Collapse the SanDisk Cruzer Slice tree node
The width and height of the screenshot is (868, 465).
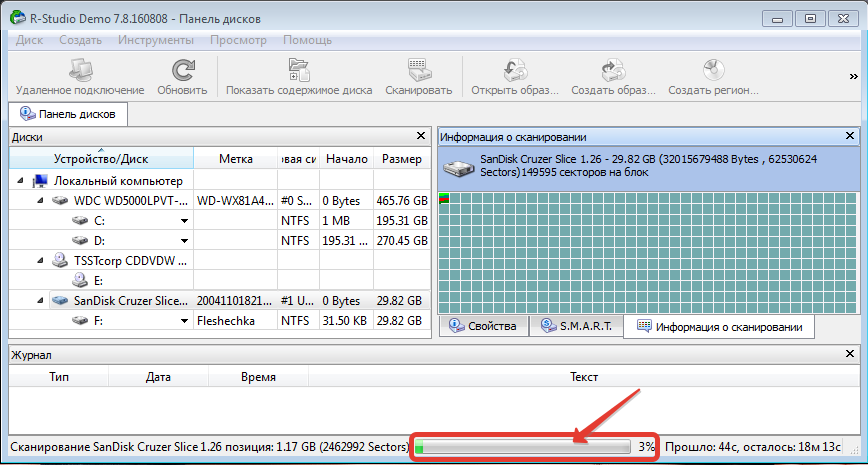click(40, 301)
